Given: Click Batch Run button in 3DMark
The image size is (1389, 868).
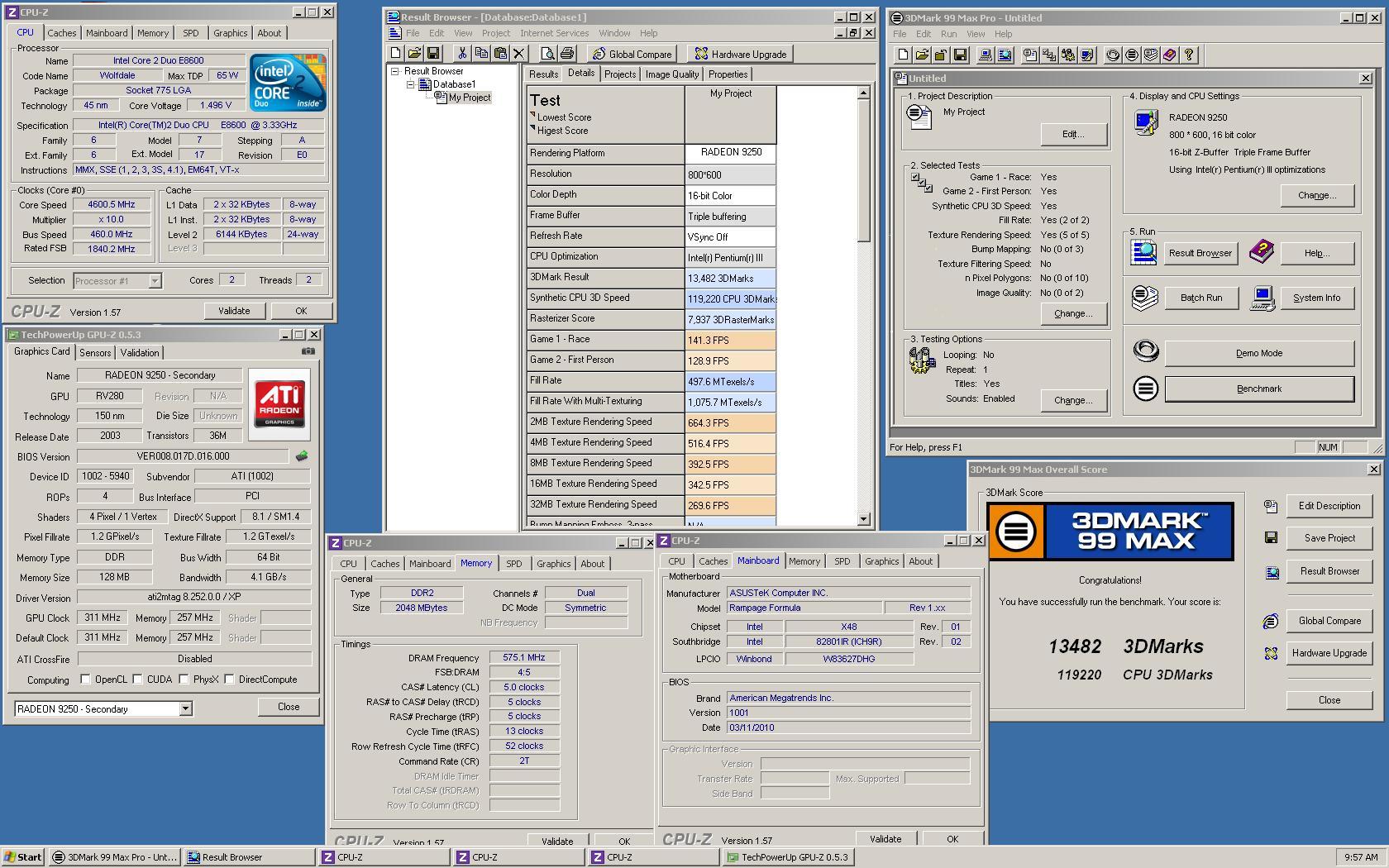Looking at the screenshot, I should coord(1200,298).
